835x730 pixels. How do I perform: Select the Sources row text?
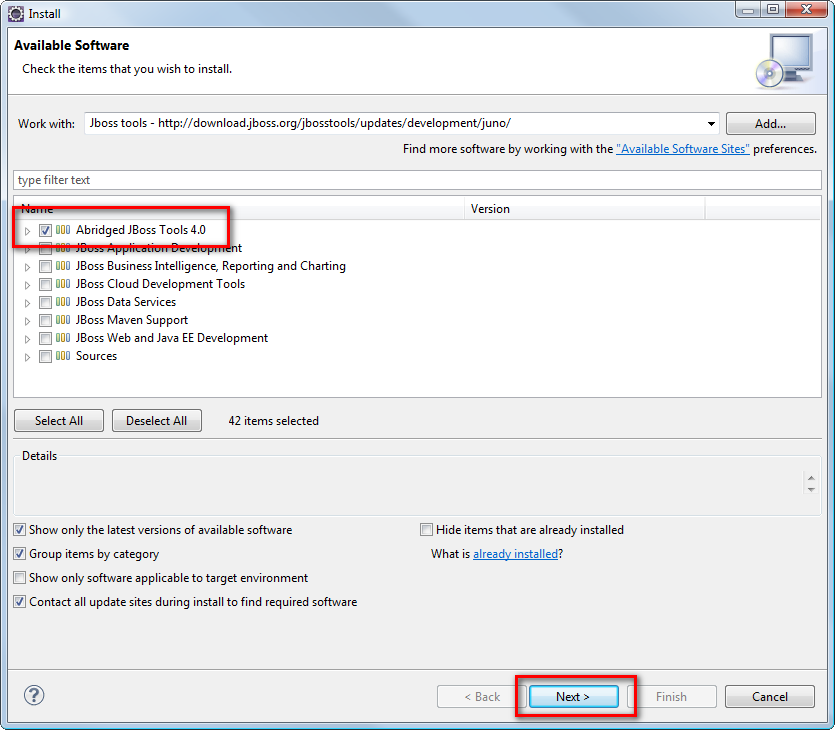(x=96, y=356)
